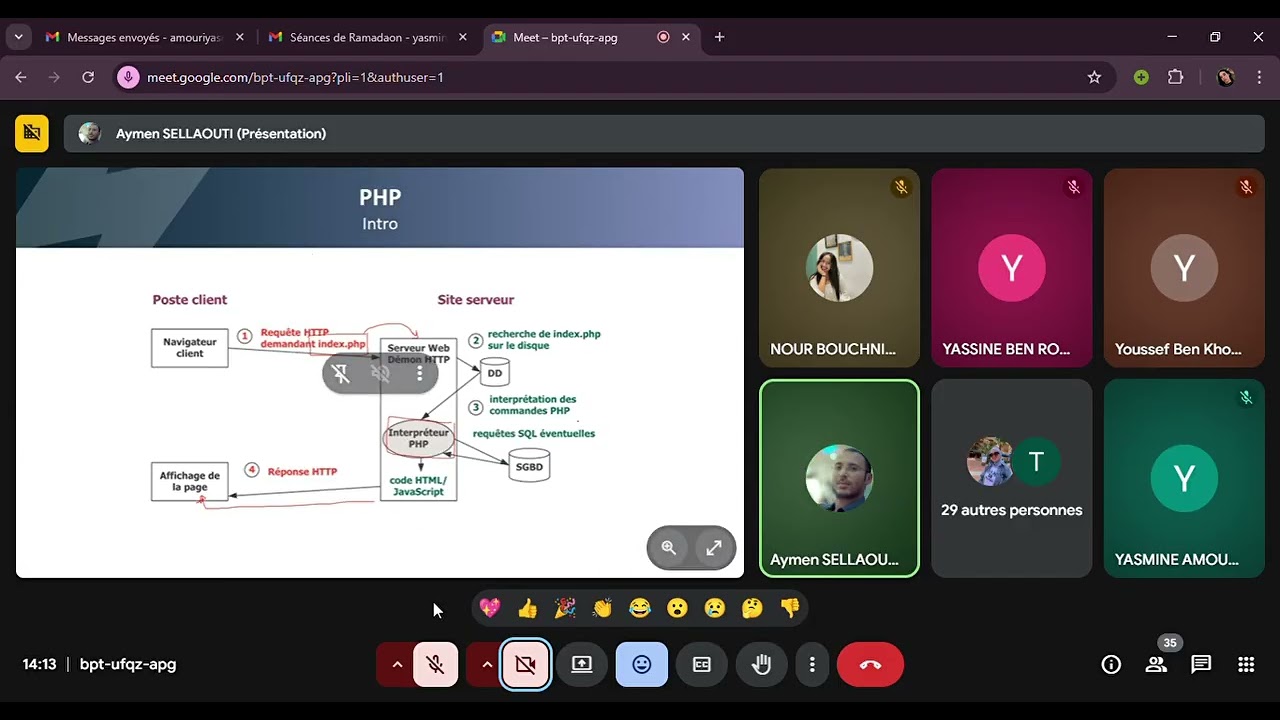This screenshot has width=1280, height=720.
Task: Turn on closed captions
Action: point(702,664)
